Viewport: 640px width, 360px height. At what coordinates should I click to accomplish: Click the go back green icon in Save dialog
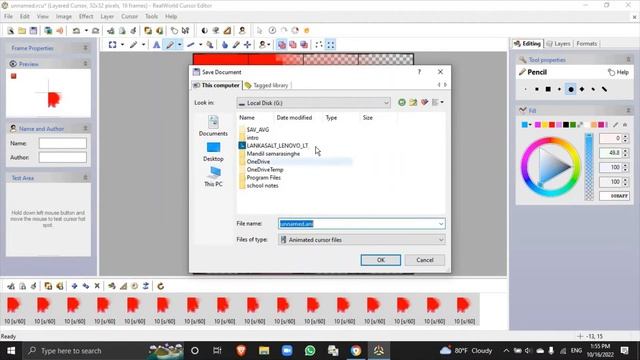[402, 102]
